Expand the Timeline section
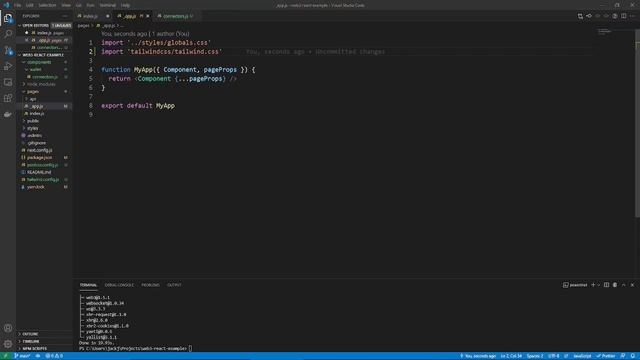This screenshot has width=640, height=360. (44, 341)
